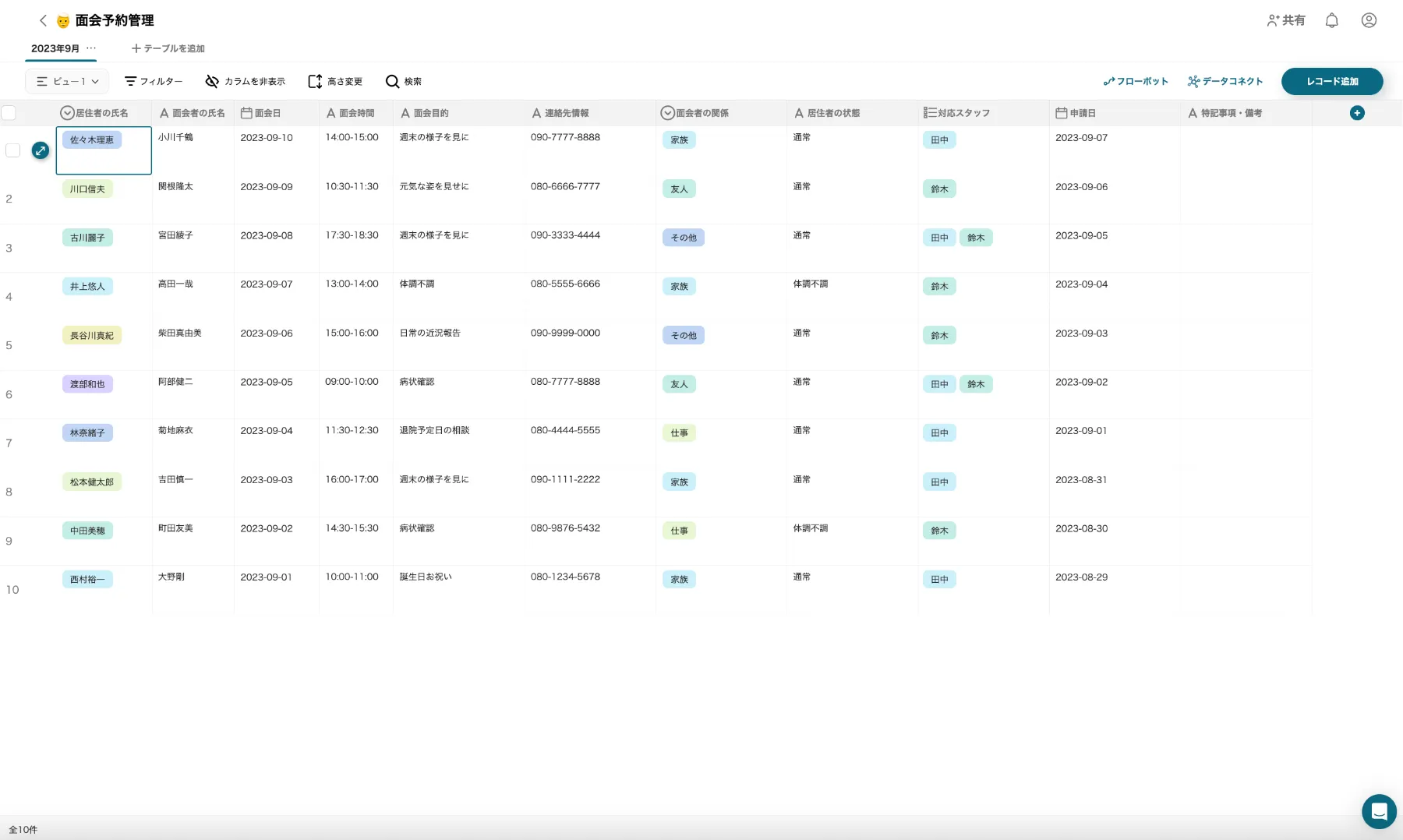Click the 古川麗子 resident tag
This screenshot has width=1403, height=840.
coord(87,238)
